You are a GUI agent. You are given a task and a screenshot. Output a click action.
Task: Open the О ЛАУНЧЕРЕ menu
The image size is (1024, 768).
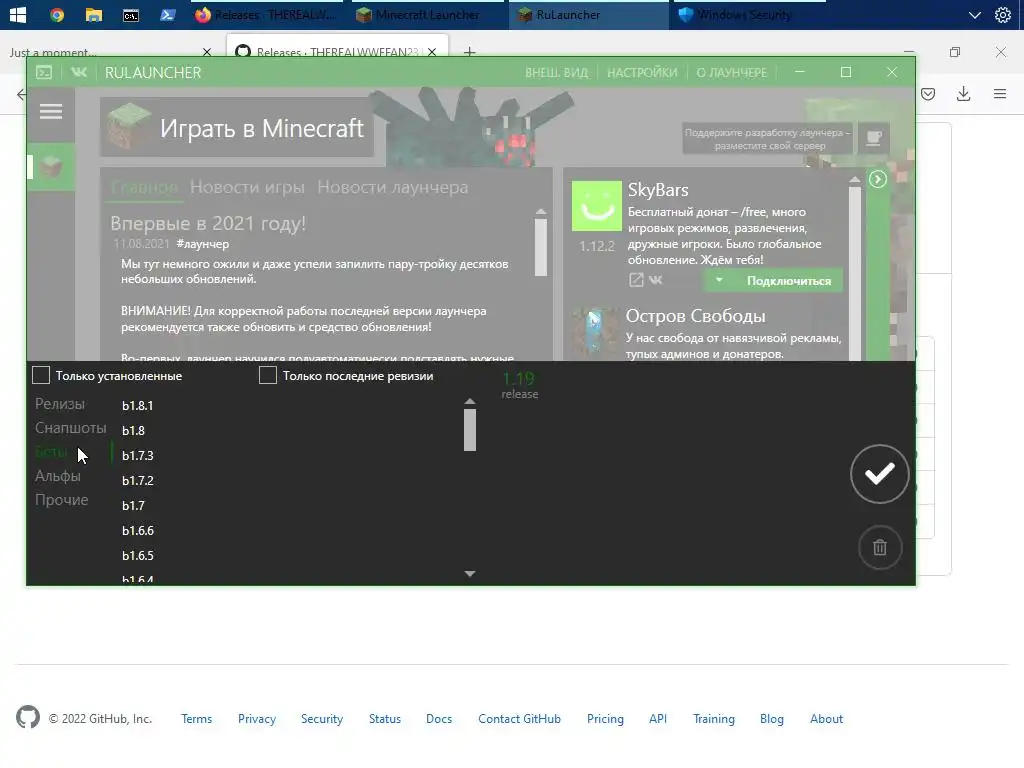[x=731, y=72]
